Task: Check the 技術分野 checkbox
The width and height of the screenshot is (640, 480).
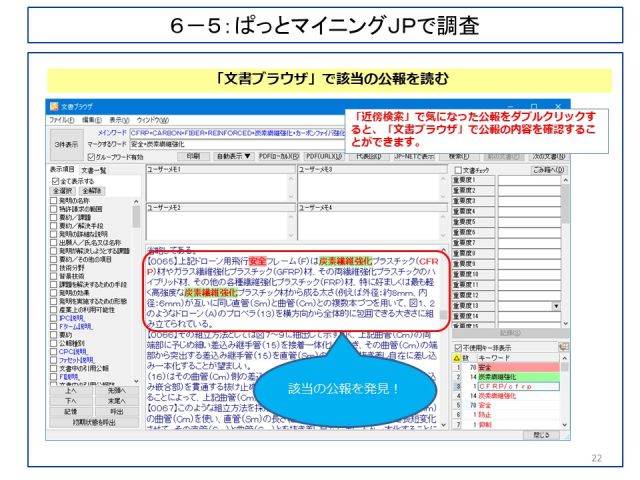Action: pos(53,268)
